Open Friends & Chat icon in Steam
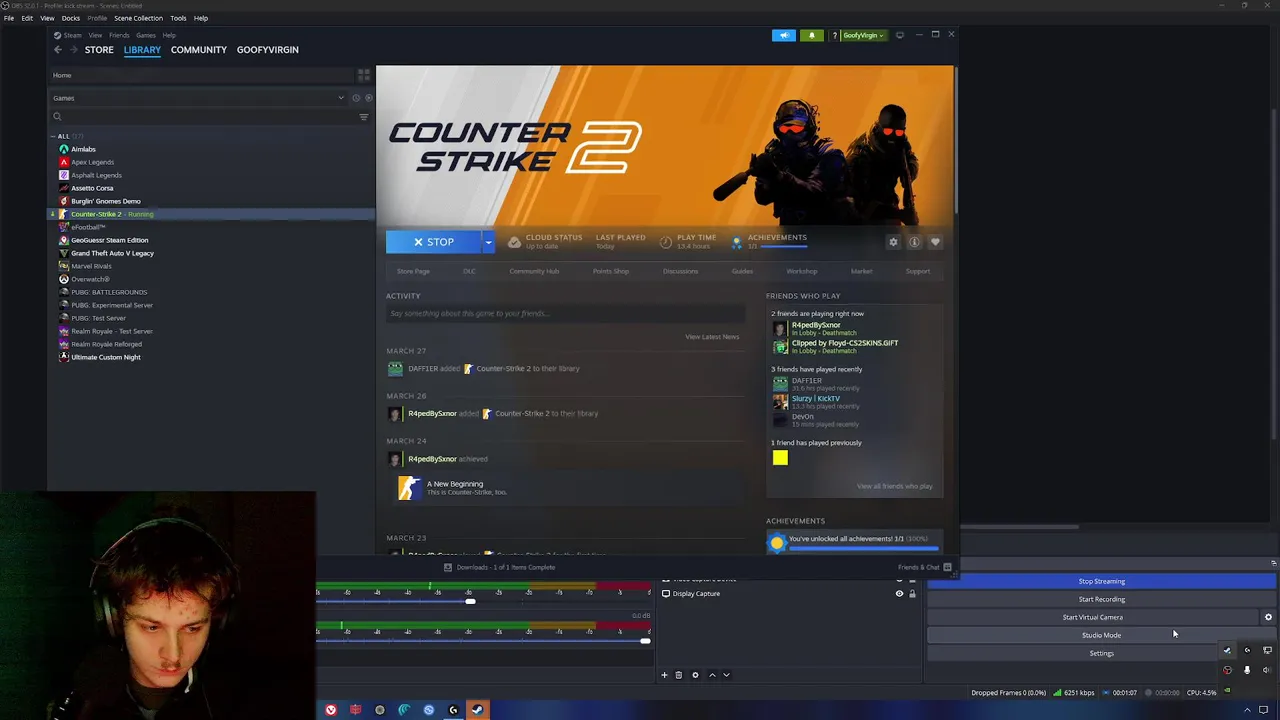Image resolution: width=1280 pixels, height=720 pixels. 947,567
